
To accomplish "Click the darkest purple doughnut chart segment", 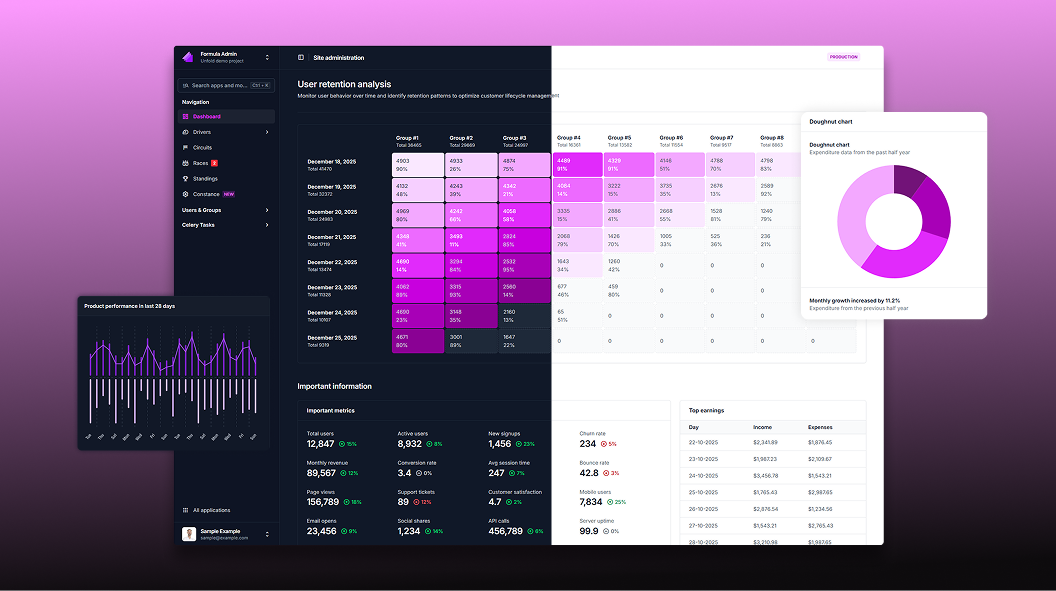I will click(x=909, y=180).
